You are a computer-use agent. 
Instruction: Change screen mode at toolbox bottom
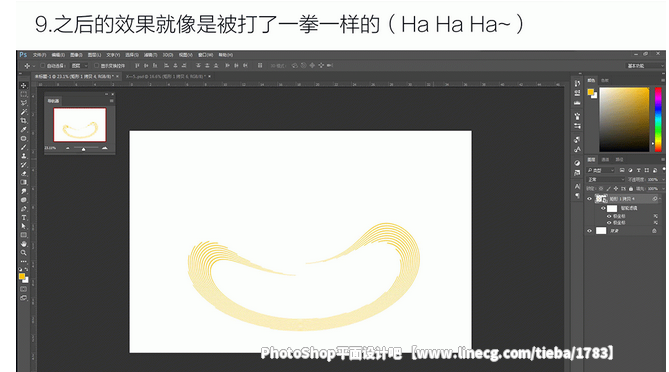[x=23, y=298]
